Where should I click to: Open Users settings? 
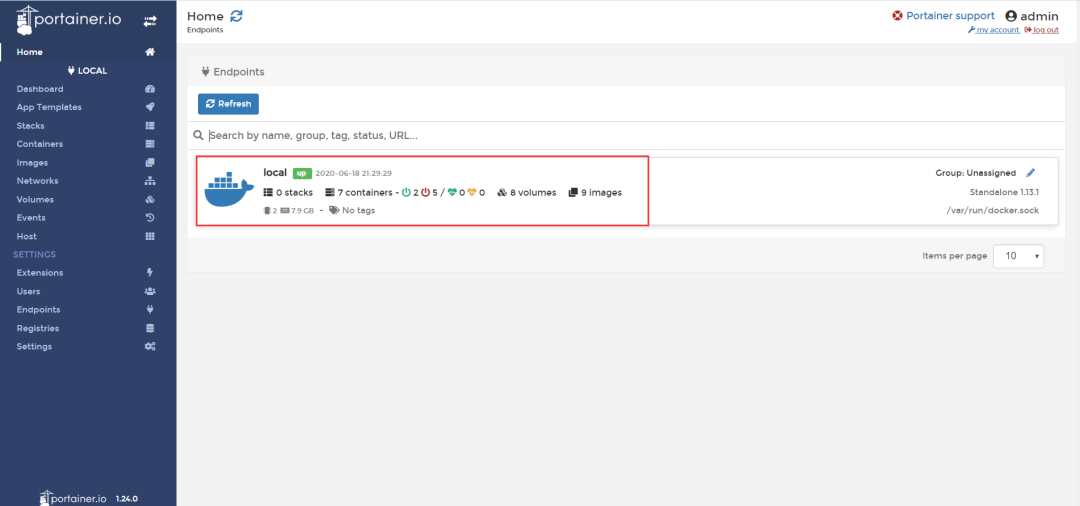[28, 291]
